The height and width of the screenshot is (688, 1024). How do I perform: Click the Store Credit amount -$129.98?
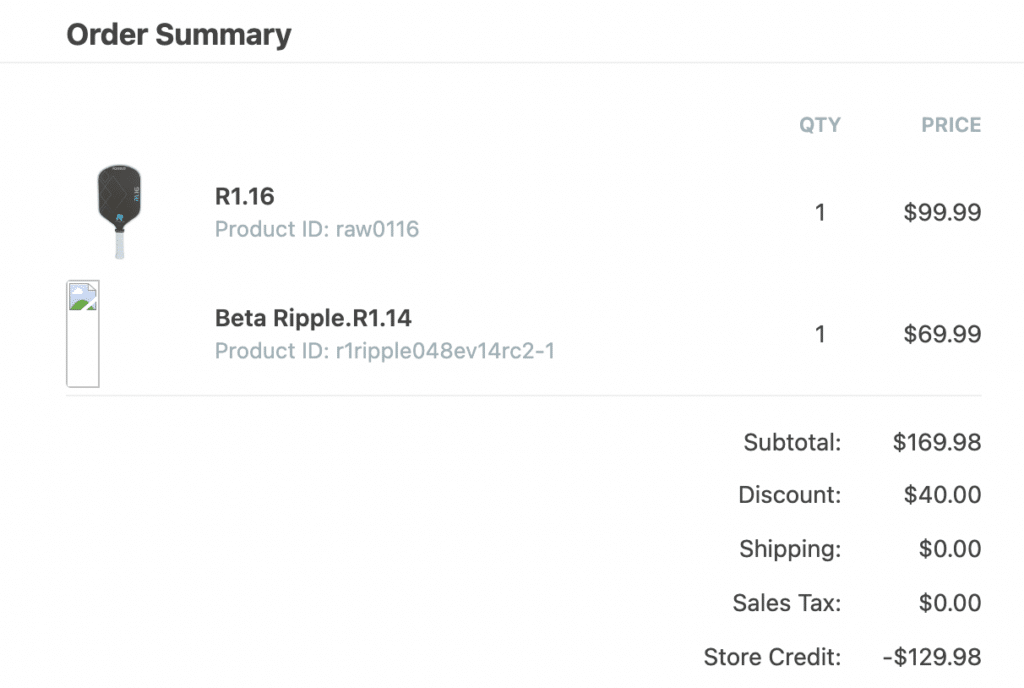click(932, 657)
